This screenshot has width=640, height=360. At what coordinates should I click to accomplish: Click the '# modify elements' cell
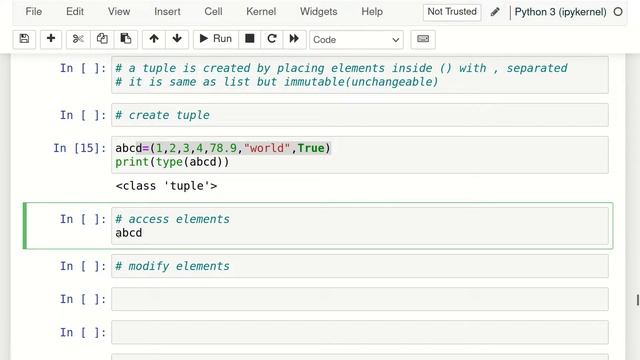(360, 266)
